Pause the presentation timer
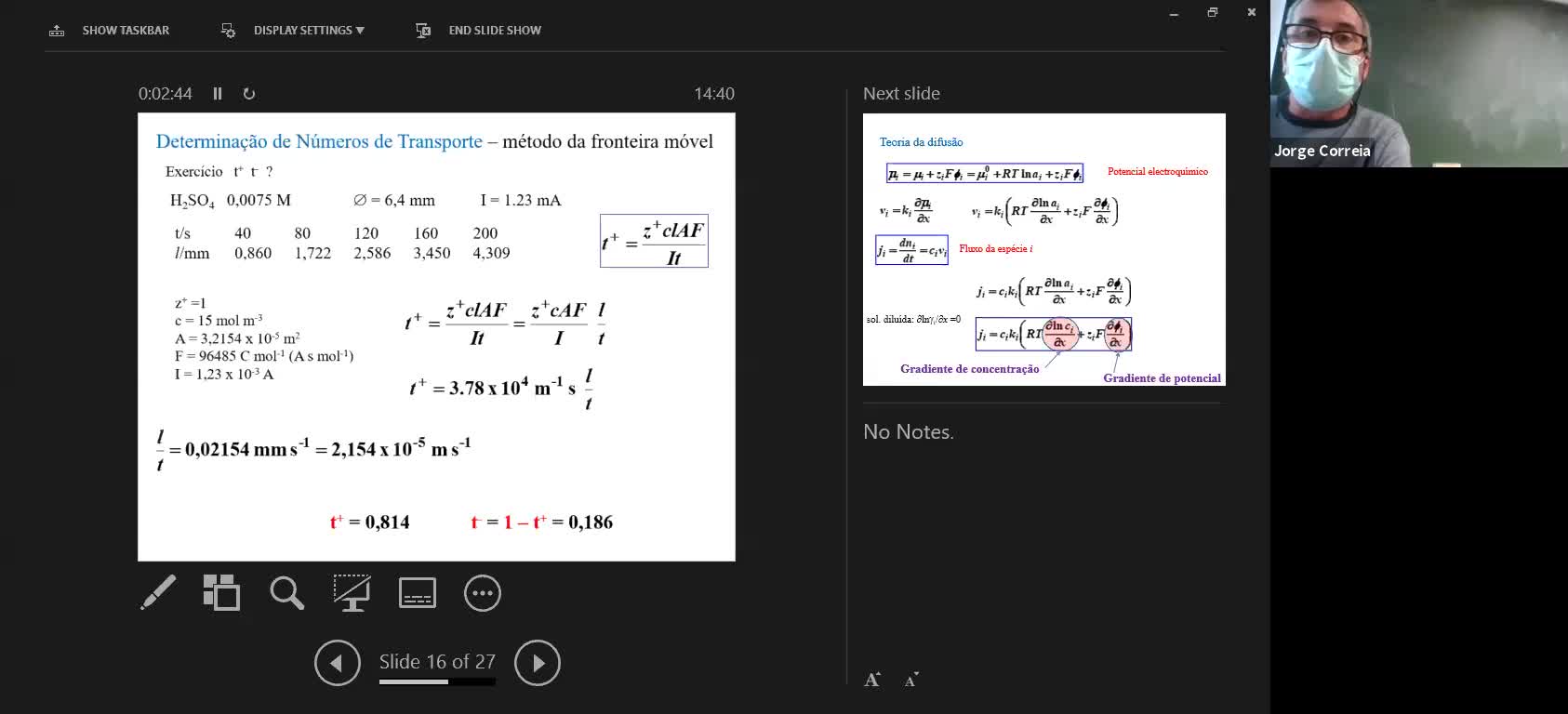The image size is (1568, 714). 218,94
